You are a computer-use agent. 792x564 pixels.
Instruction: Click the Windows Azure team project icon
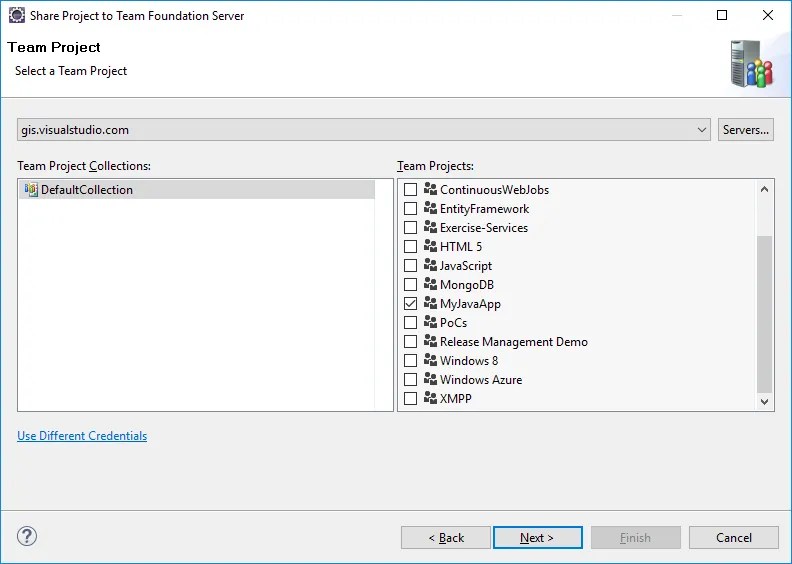coord(430,379)
